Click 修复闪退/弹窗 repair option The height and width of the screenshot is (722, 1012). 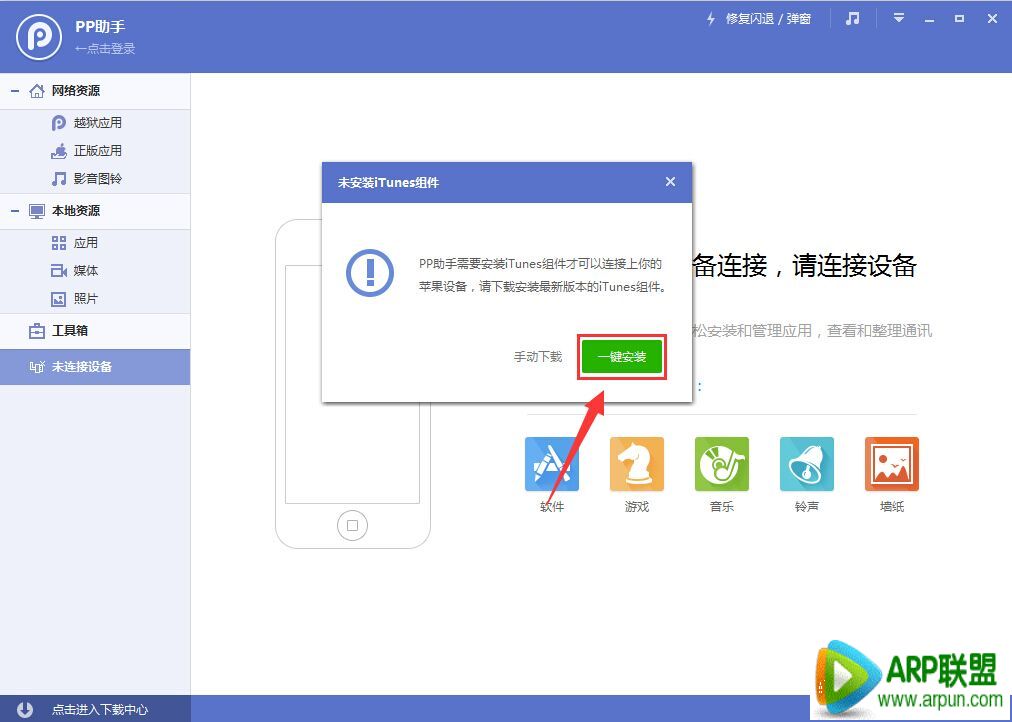[x=768, y=17]
